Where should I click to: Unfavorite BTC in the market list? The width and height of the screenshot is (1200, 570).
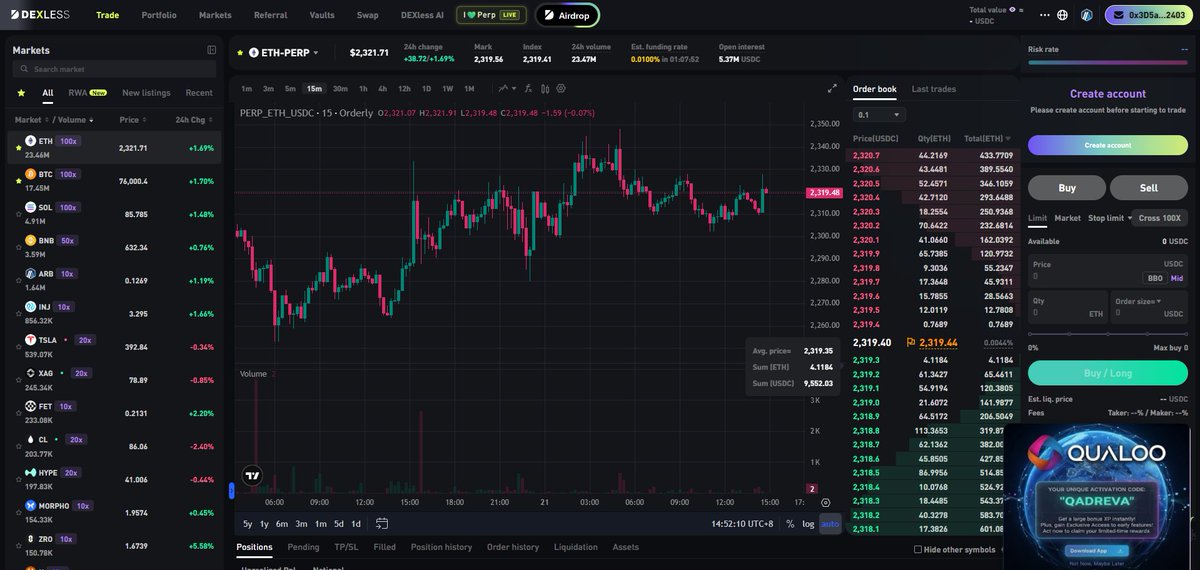tap(17, 181)
